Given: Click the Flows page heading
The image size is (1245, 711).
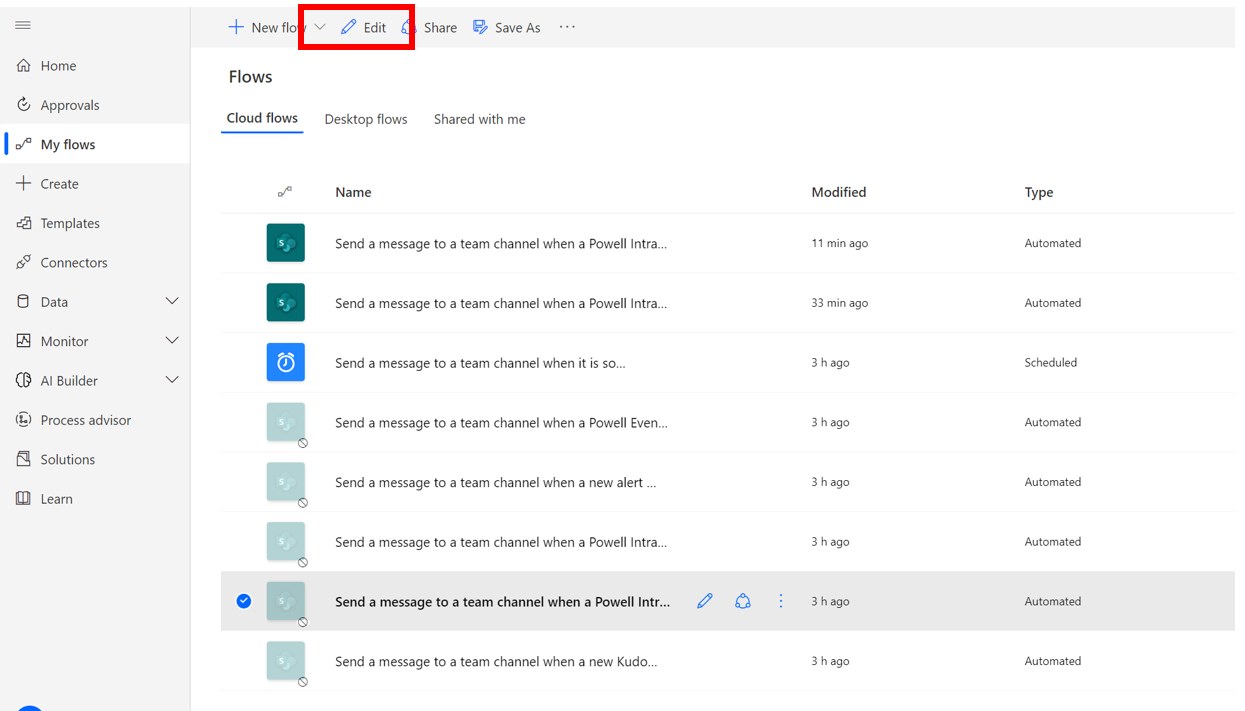Looking at the screenshot, I should pyautogui.click(x=250, y=77).
